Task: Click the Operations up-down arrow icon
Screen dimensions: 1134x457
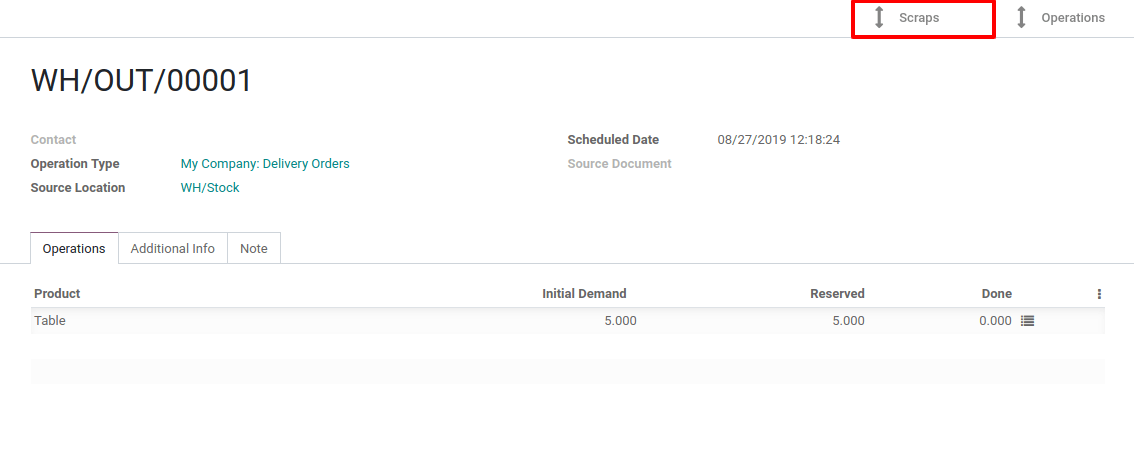Action: coord(1021,18)
